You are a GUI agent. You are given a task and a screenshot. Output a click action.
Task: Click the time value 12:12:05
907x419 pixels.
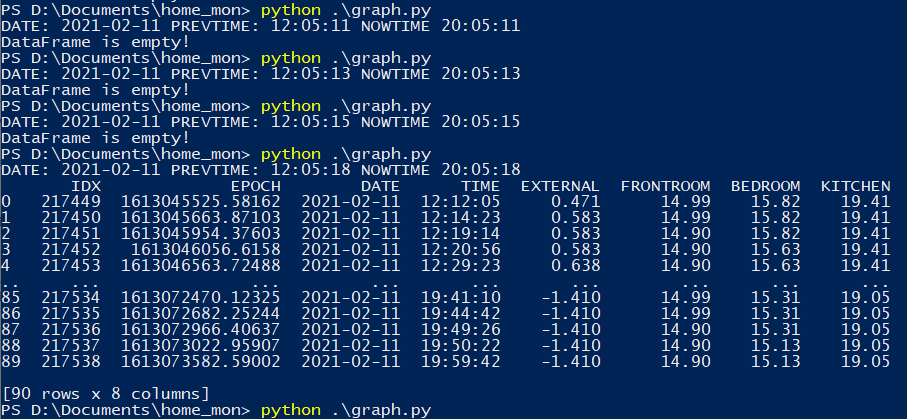point(460,201)
